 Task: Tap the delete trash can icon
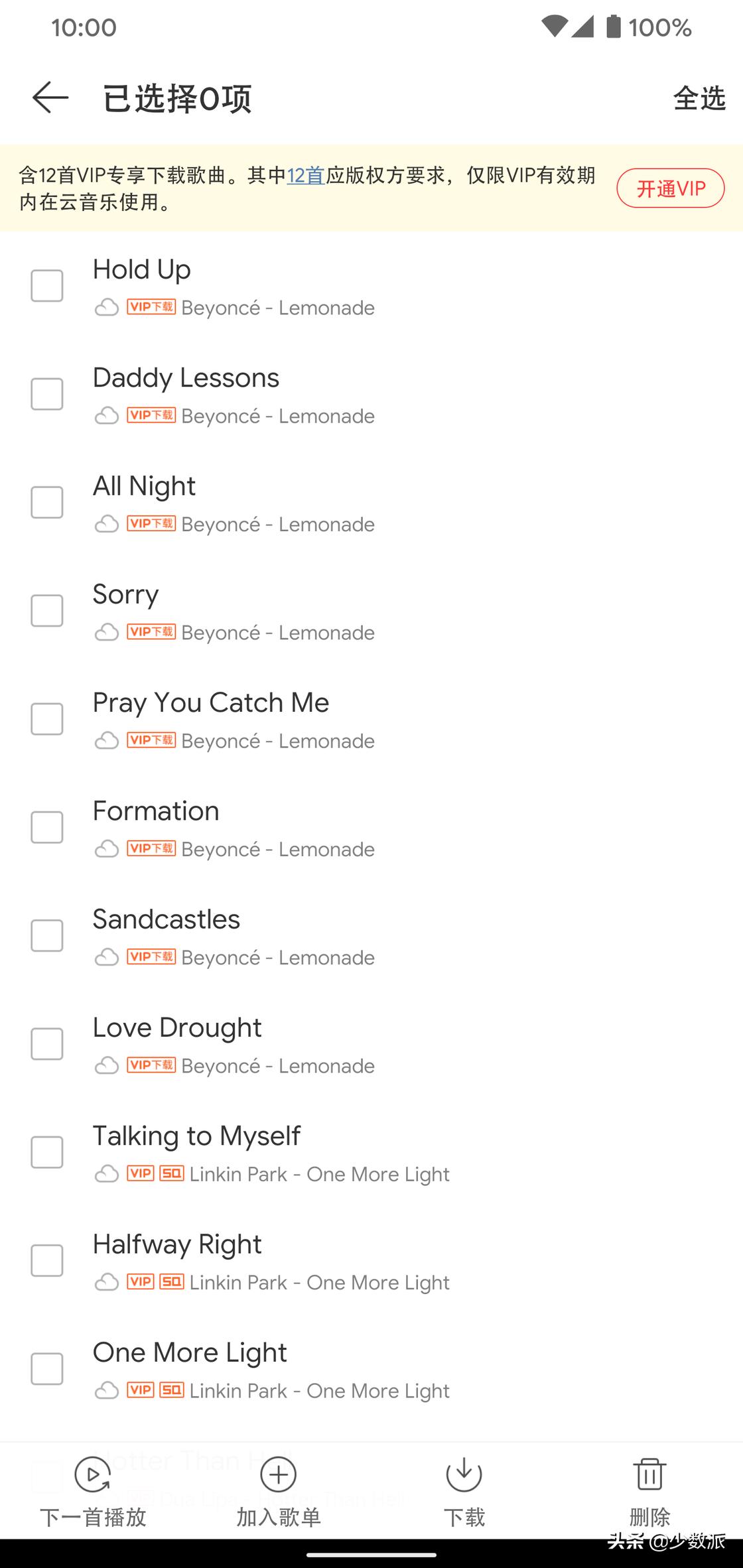pyautogui.click(x=649, y=1474)
